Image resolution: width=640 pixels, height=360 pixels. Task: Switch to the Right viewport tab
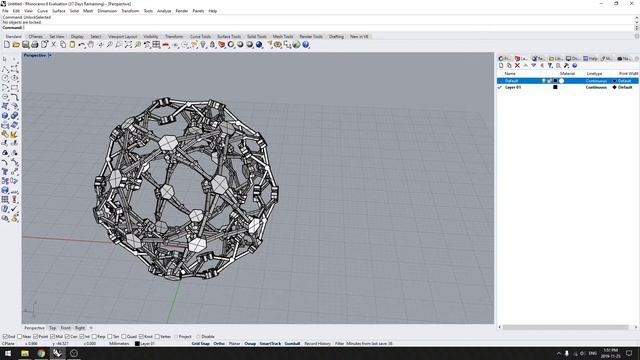80,328
